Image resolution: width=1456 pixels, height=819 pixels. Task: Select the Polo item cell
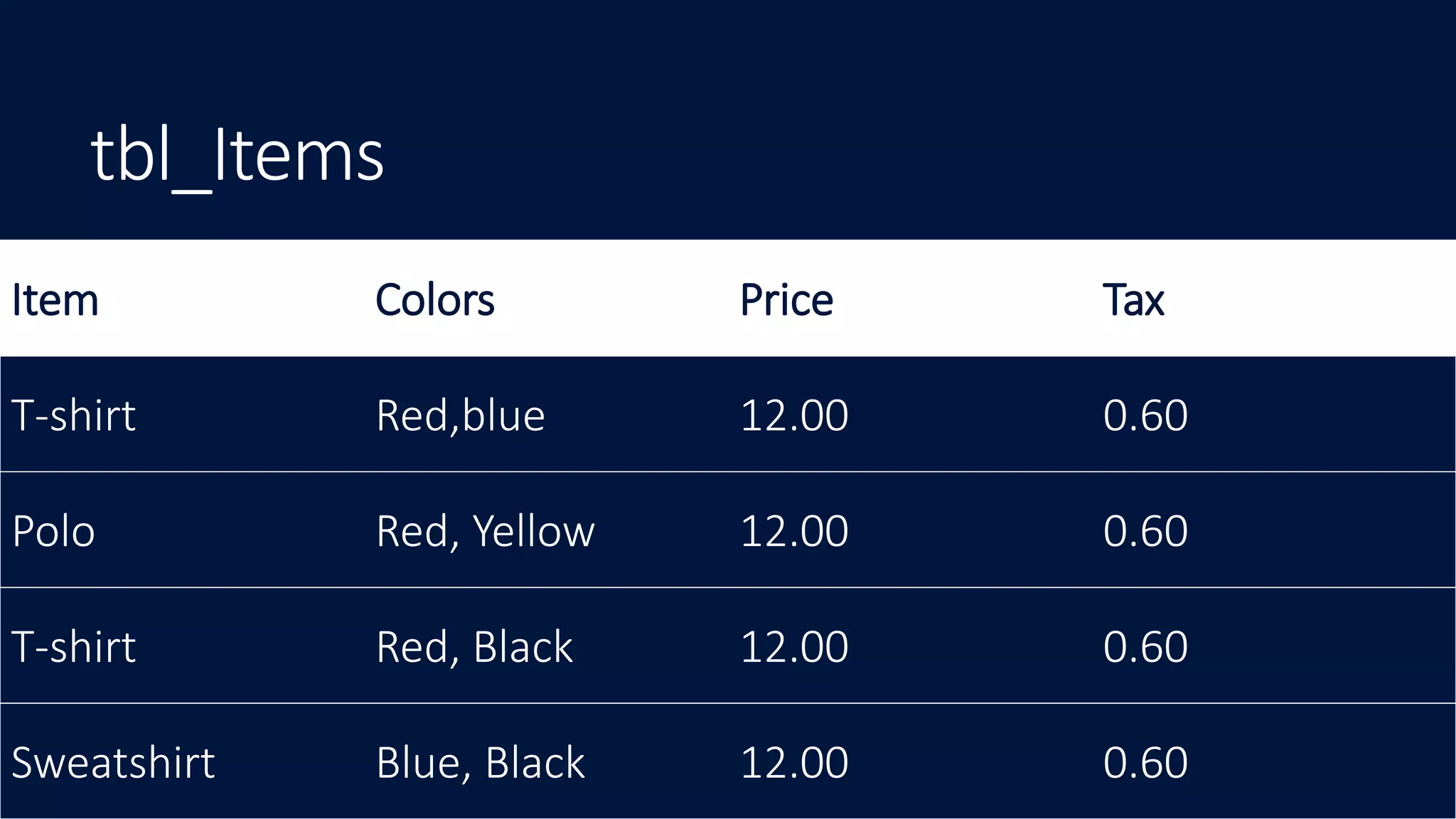coord(54,531)
